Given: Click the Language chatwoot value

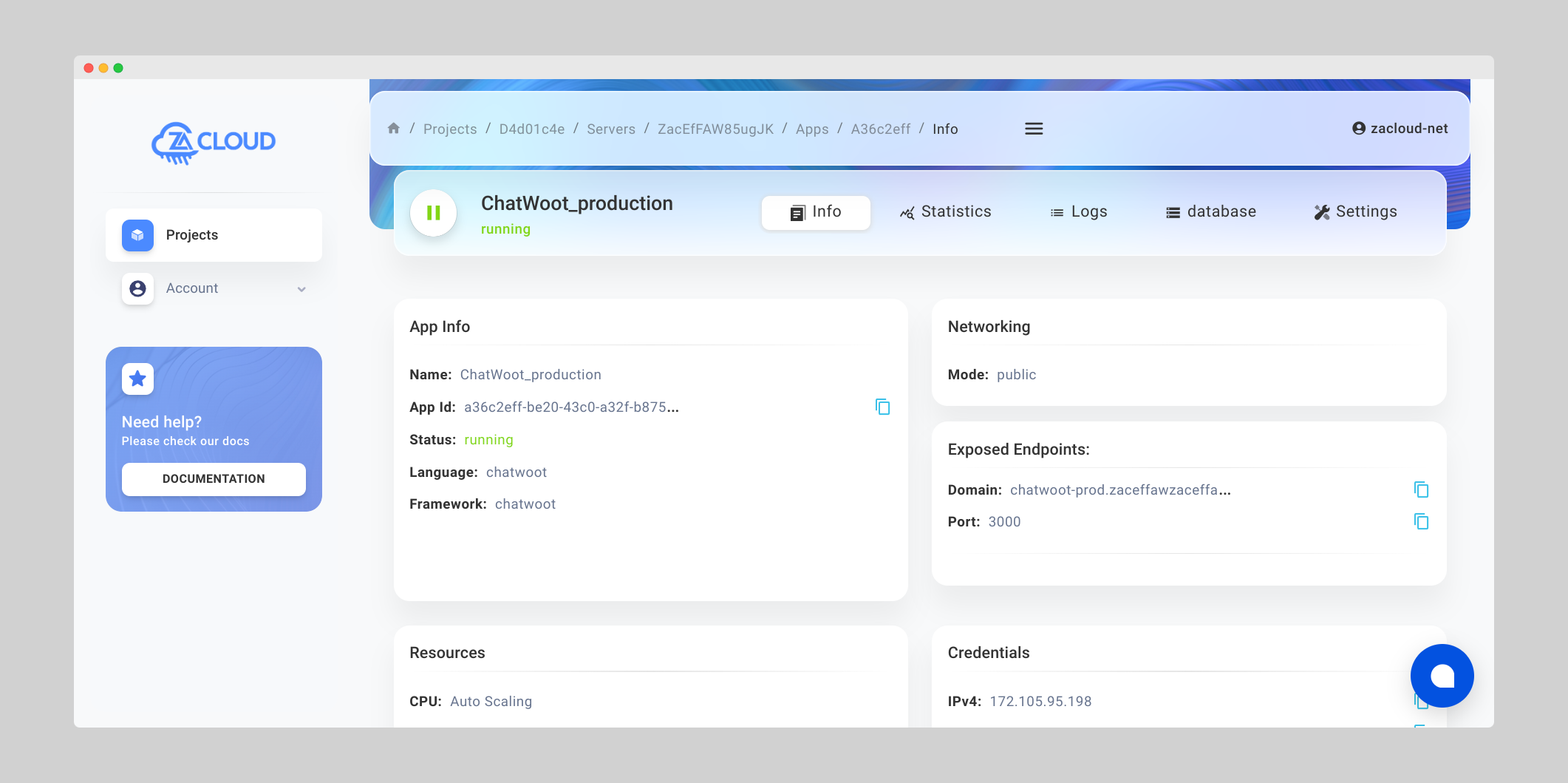Looking at the screenshot, I should pos(517,472).
